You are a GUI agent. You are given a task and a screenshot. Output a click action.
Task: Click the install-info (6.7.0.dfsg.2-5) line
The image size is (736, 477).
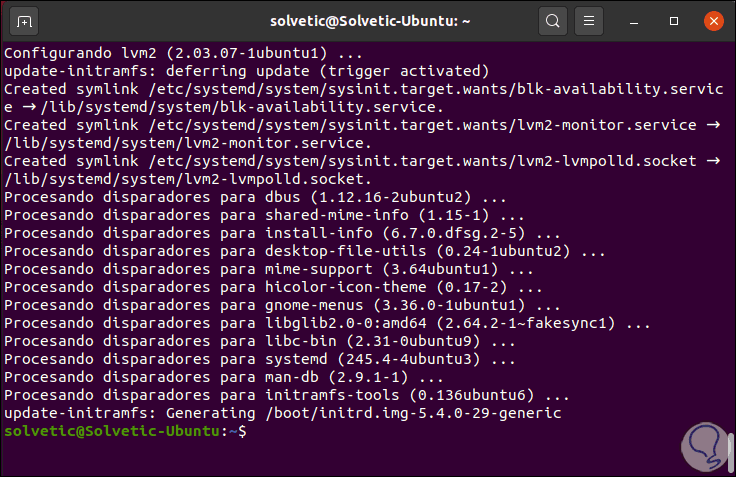click(282, 233)
